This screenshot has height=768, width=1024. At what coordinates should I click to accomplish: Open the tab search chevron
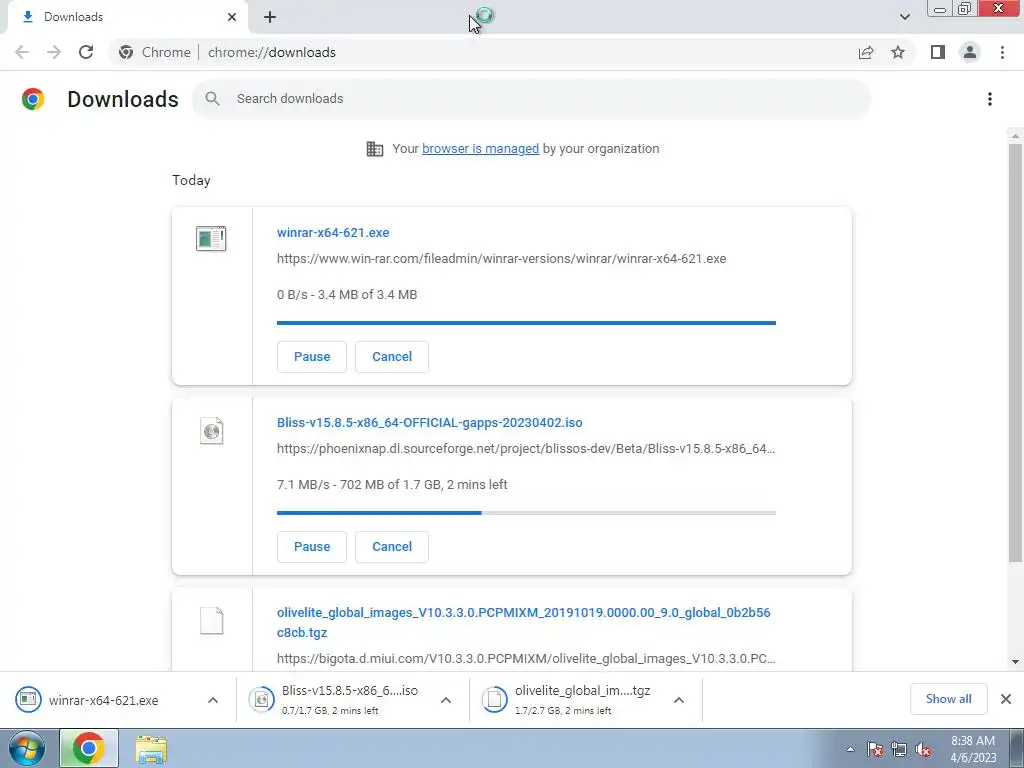click(904, 17)
